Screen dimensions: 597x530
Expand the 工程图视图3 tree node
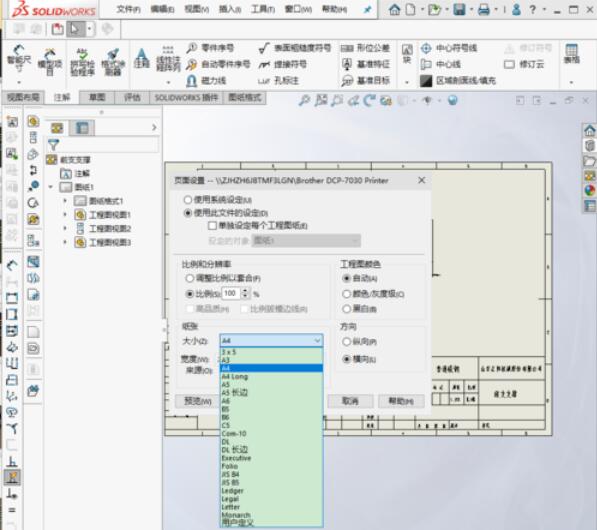click(65, 242)
